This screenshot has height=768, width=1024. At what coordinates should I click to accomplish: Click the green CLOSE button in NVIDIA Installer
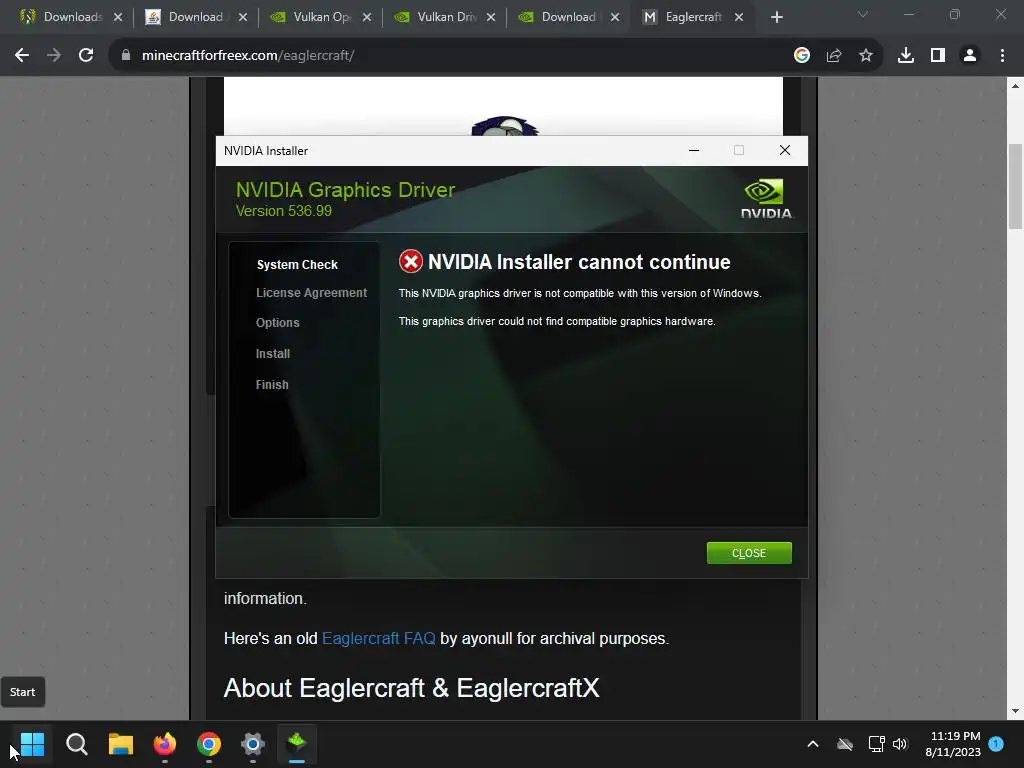749,553
